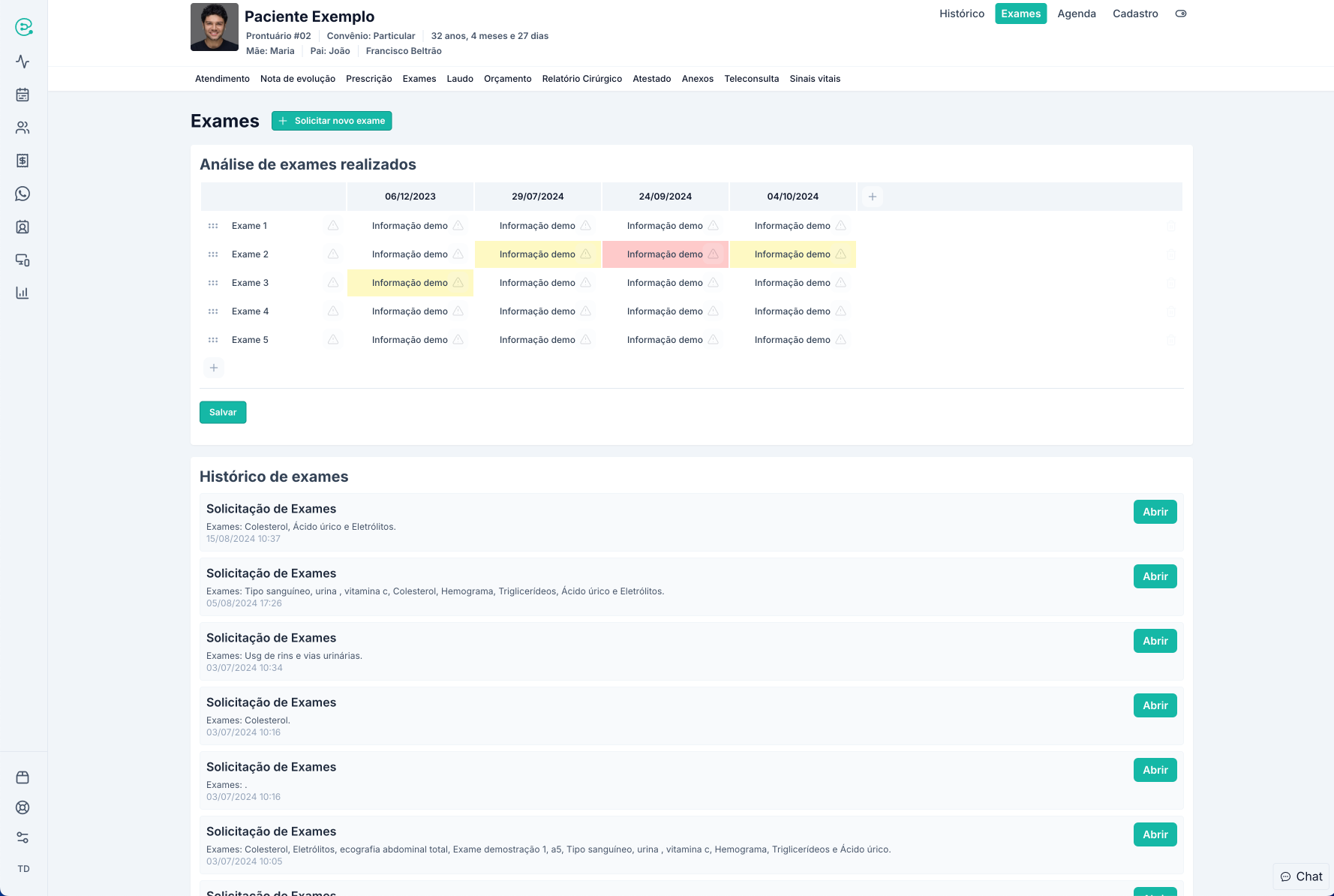Open the settings sliders icon in the sidebar
The height and width of the screenshot is (896, 1334).
23,837
